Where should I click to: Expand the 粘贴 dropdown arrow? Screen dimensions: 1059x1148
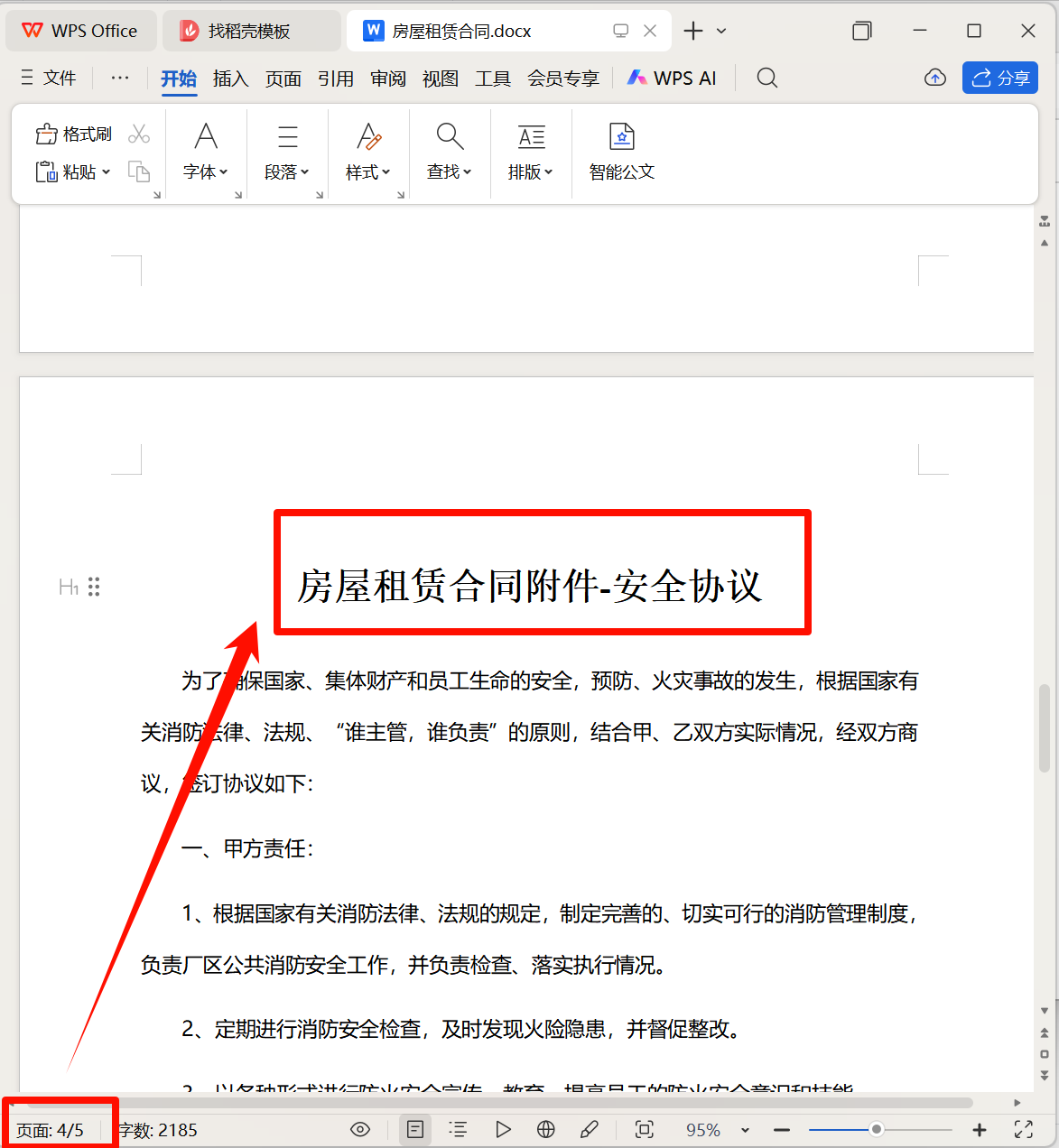(107, 171)
